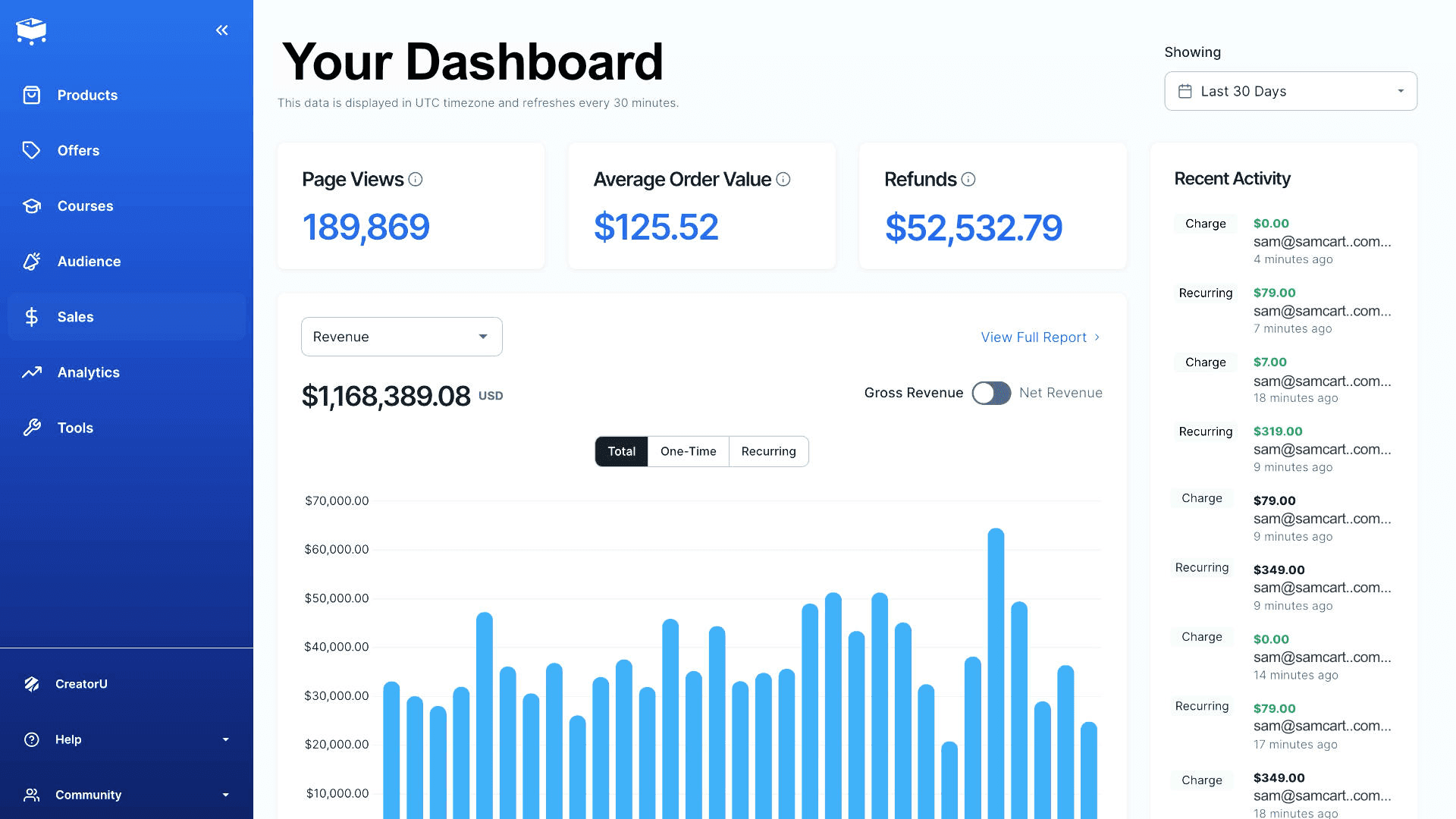
Task: Click the Offers tag icon
Action: point(31,150)
